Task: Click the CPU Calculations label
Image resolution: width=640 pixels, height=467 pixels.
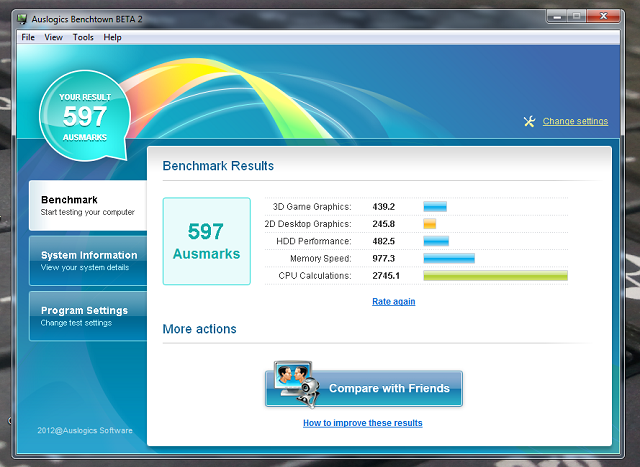Action: pyautogui.click(x=315, y=276)
